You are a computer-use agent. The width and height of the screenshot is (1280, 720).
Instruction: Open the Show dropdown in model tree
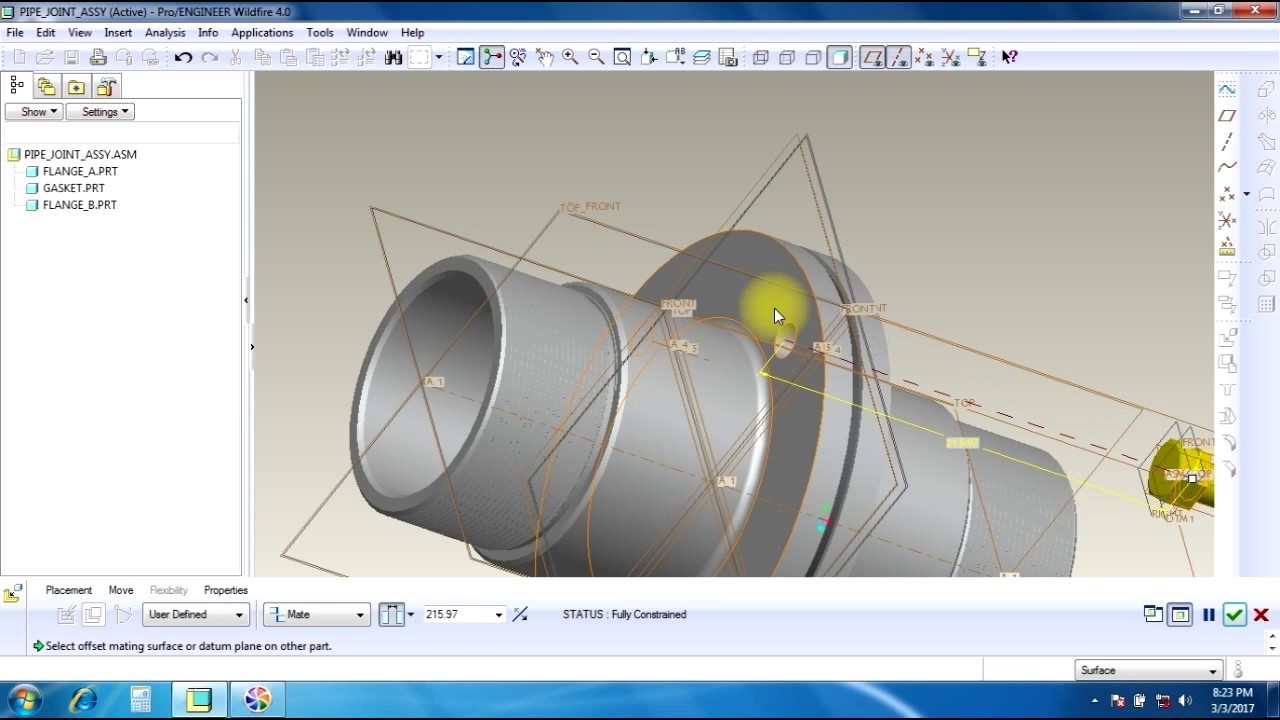[x=34, y=112]
